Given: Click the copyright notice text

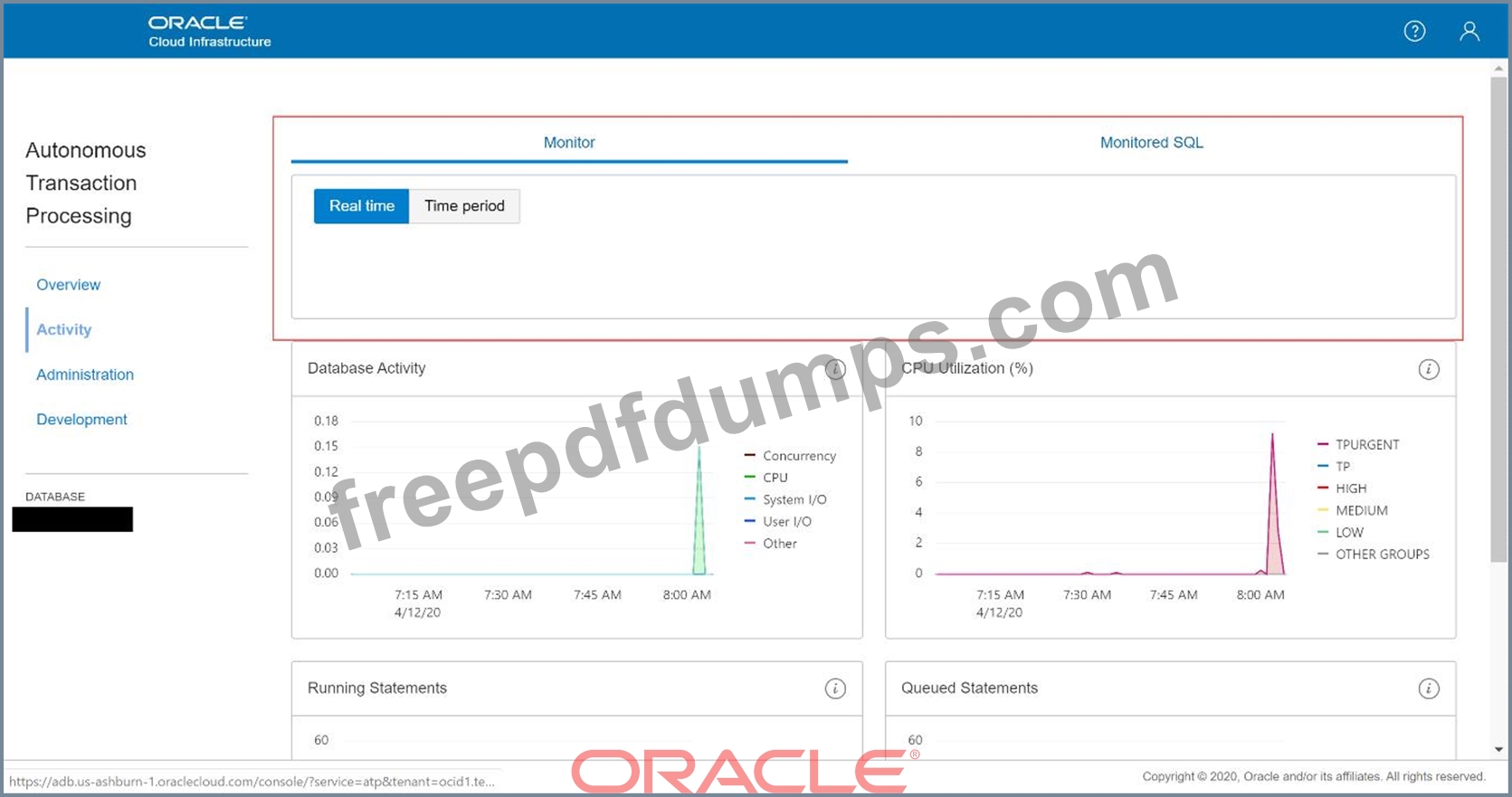Looking at the screenshot, I should click(x=1314, y=776).
